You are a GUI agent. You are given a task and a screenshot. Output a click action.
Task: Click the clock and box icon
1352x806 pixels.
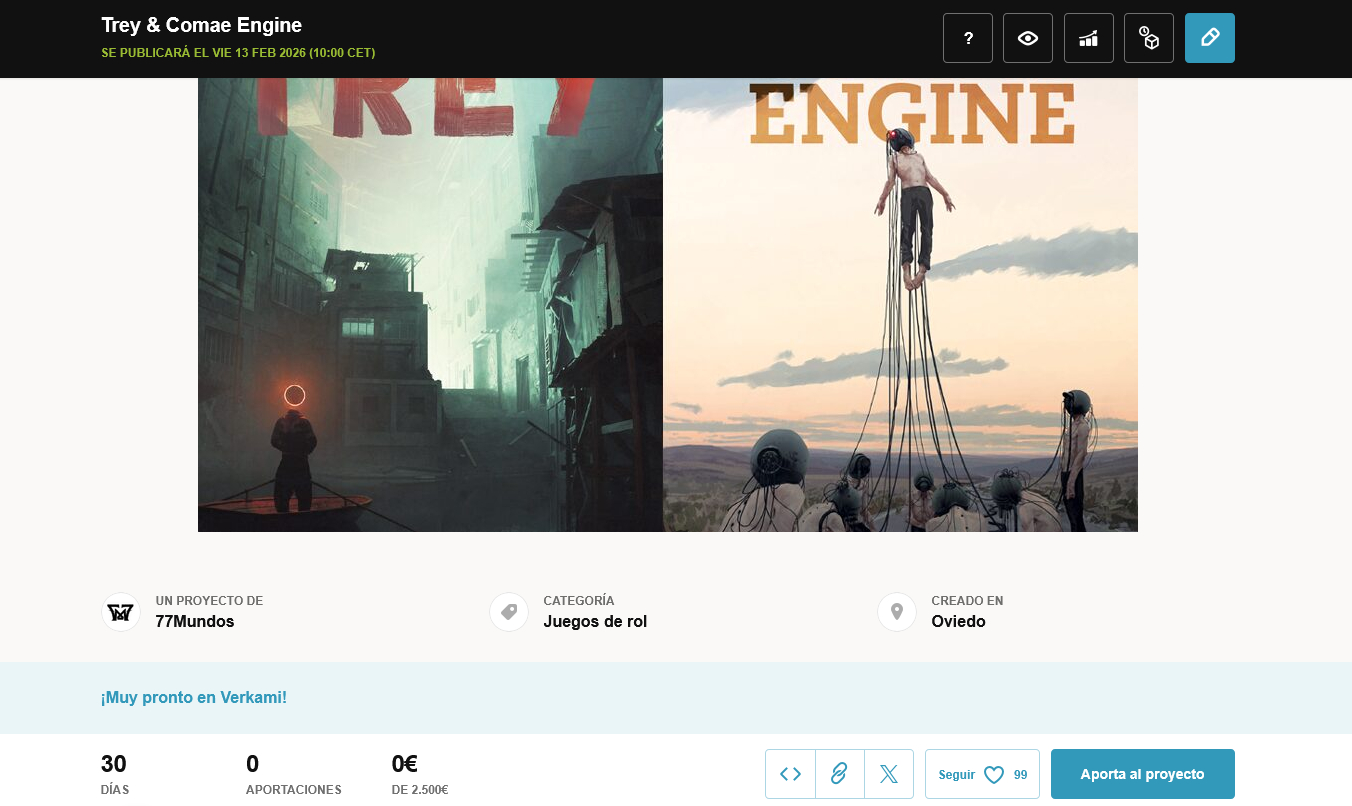coord(1148,38)
